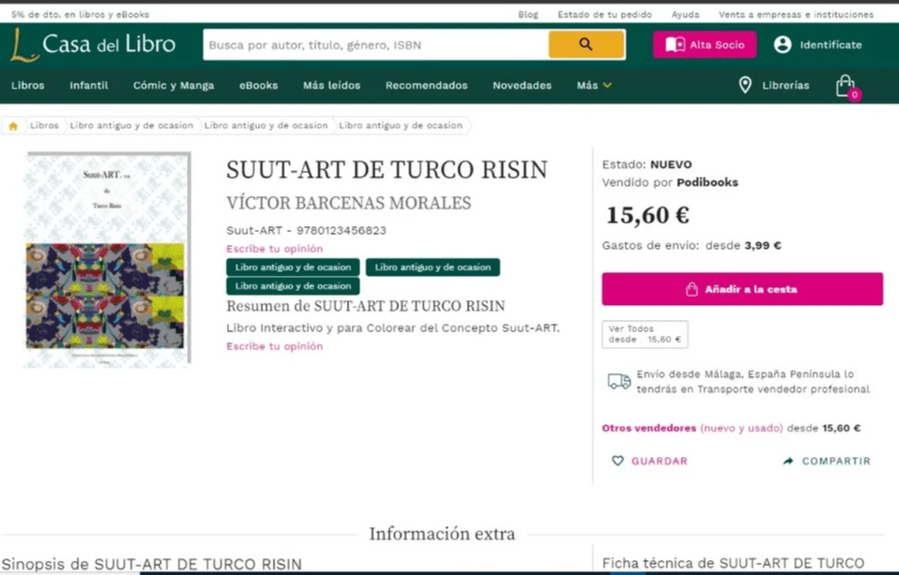Expand the Más menu chevron
The image size is (899, 575).
pyautogui.click(x=607, y=85)
